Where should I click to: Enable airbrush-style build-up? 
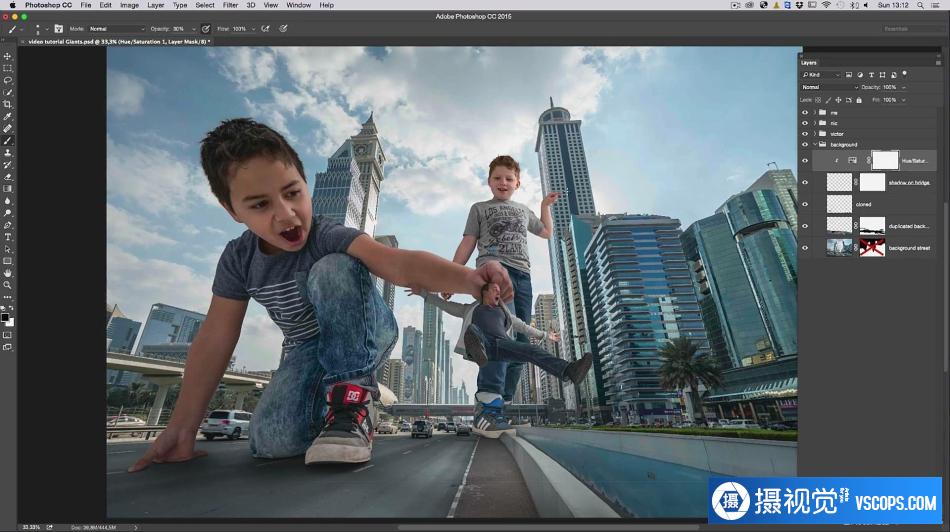[x=265, y=28]
